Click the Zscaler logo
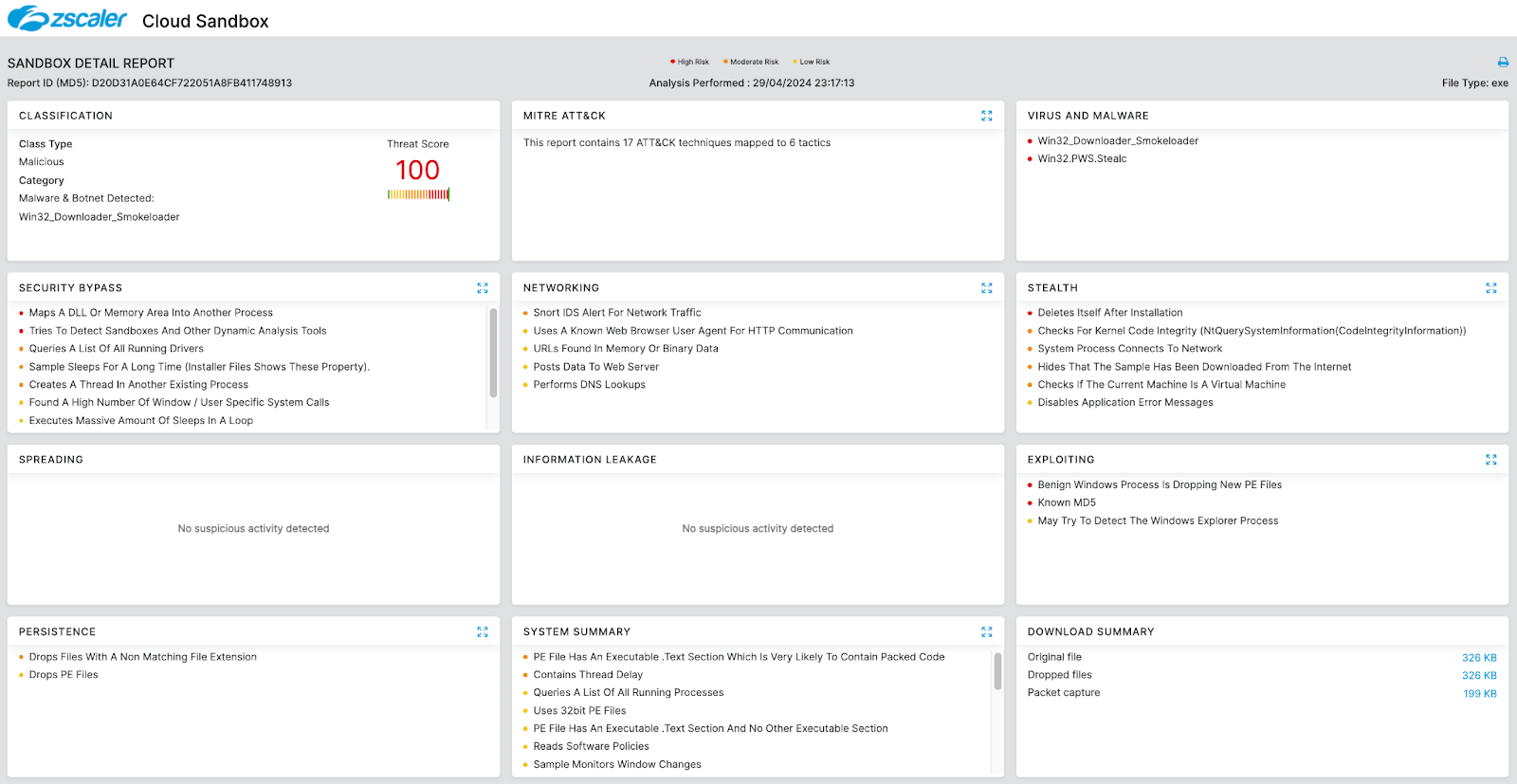Image resolution: width=1517 pixels, height=784 pixels. pos(67,19)
